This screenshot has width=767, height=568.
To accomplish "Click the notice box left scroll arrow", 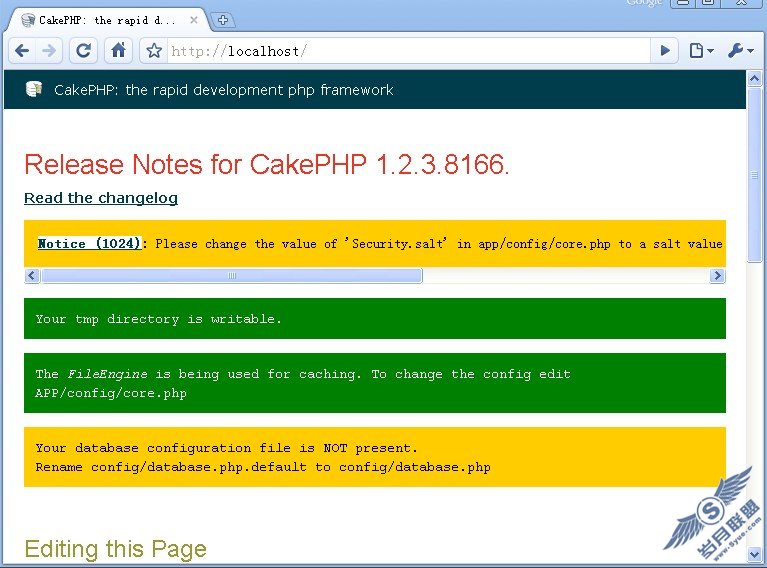I will pyautogui.click(x=32, y=275).
